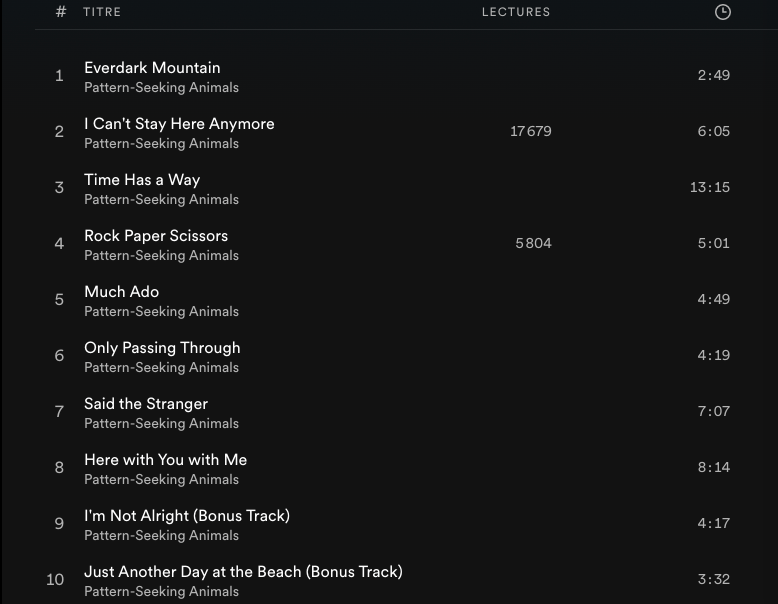Click track number 3 in the list
778x604 pixels.
click(59, 188)
